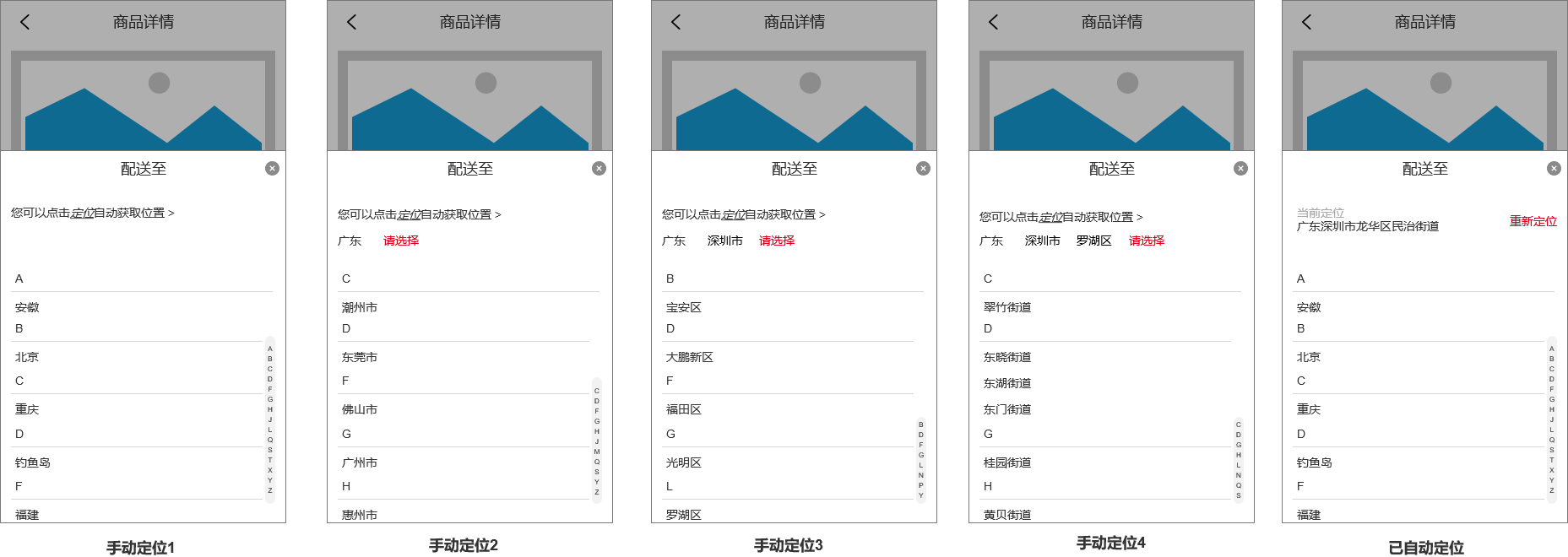1568x557 pixels.
Task: Close the 配送至 panel in 手动定位2 screen
Action: point(599,168)
